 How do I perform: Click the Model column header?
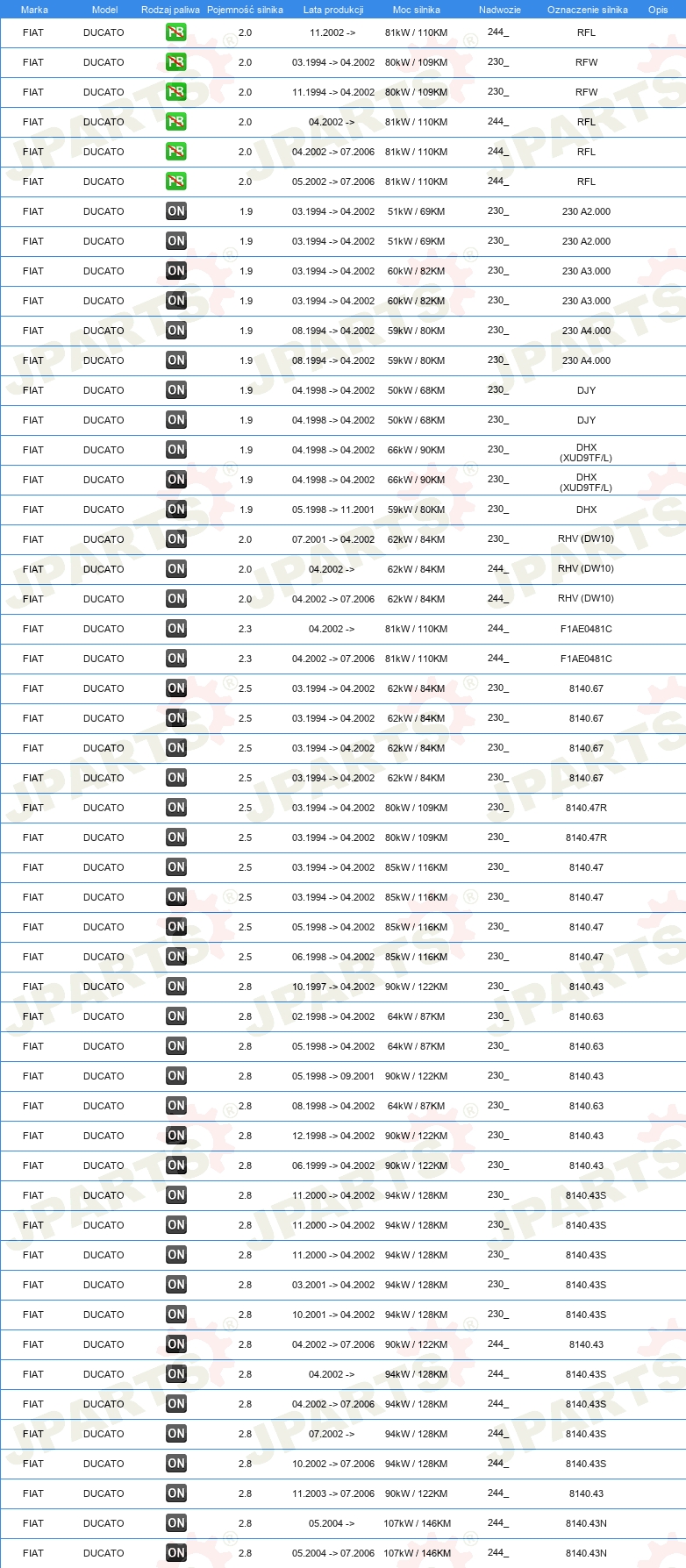point(104,10)
